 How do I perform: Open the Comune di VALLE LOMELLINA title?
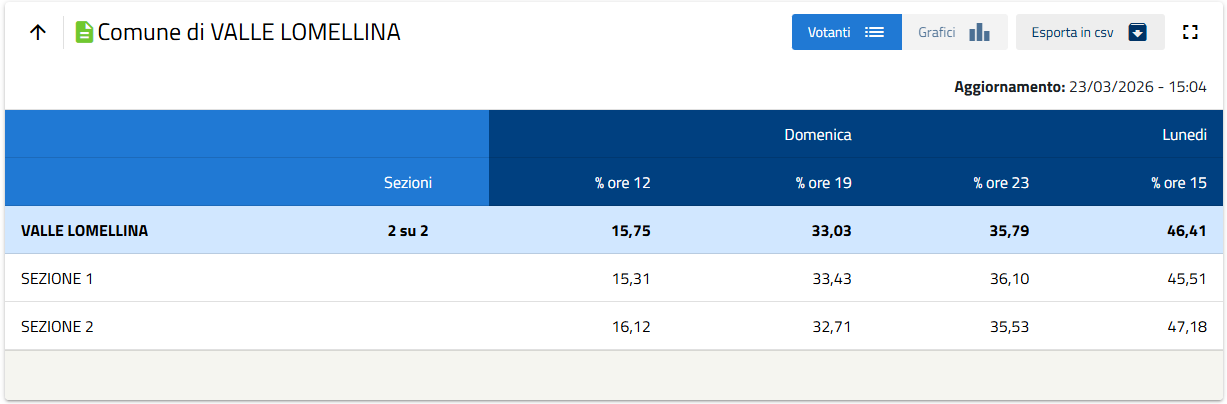tap(249, 32)
